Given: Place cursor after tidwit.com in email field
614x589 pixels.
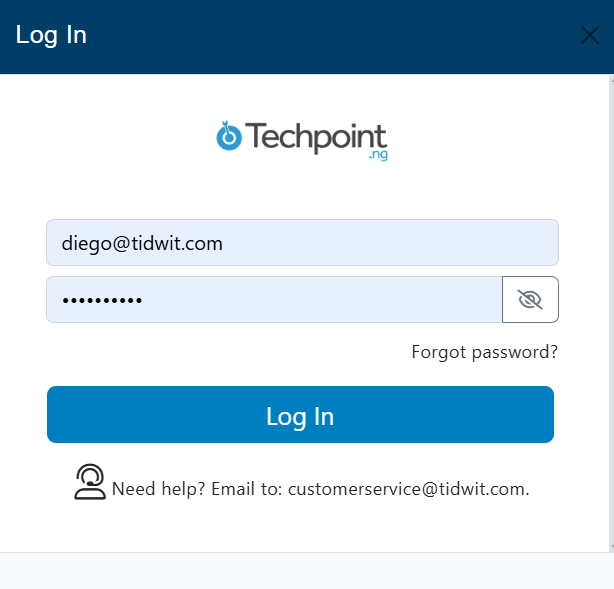Looking at the screenshot, I should pyautogui.click(x=224, y=243).
